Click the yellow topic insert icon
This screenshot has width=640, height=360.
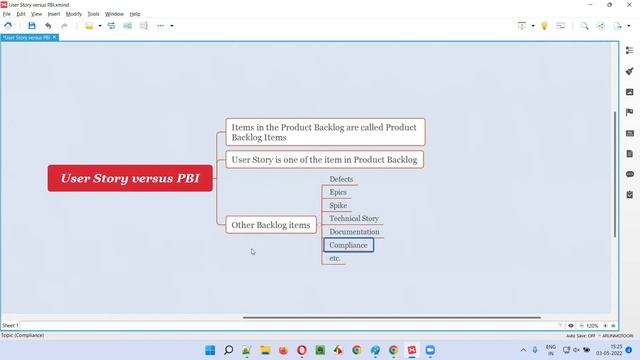click(89, 26)
